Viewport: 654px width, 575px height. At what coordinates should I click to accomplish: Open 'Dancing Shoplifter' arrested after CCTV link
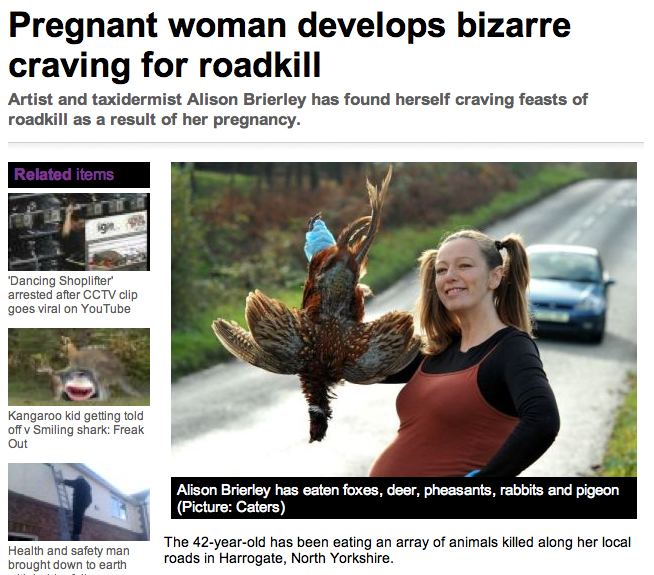[73, 295]
